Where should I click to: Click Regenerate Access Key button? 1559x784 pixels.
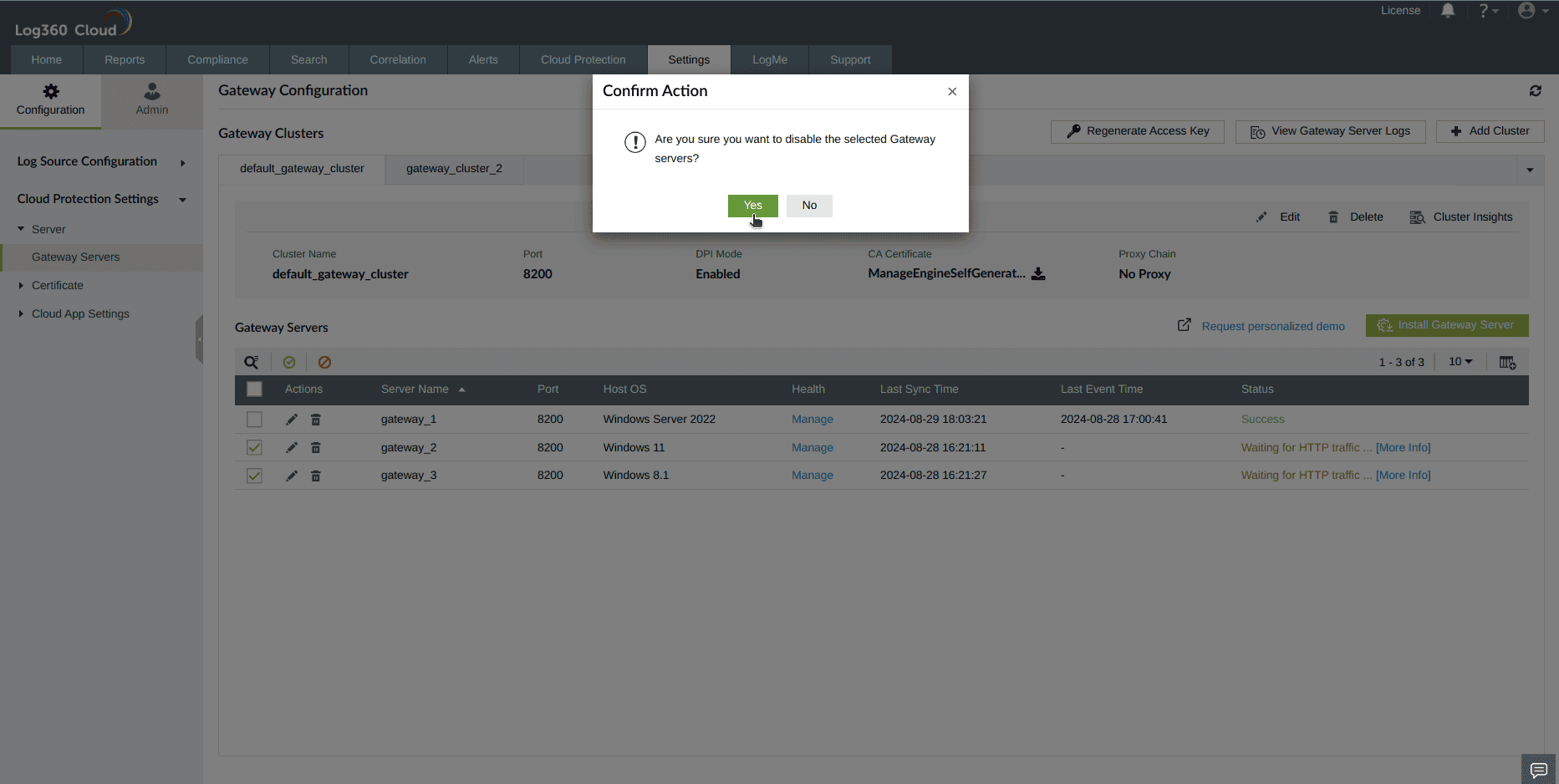tap(1138, 132)
